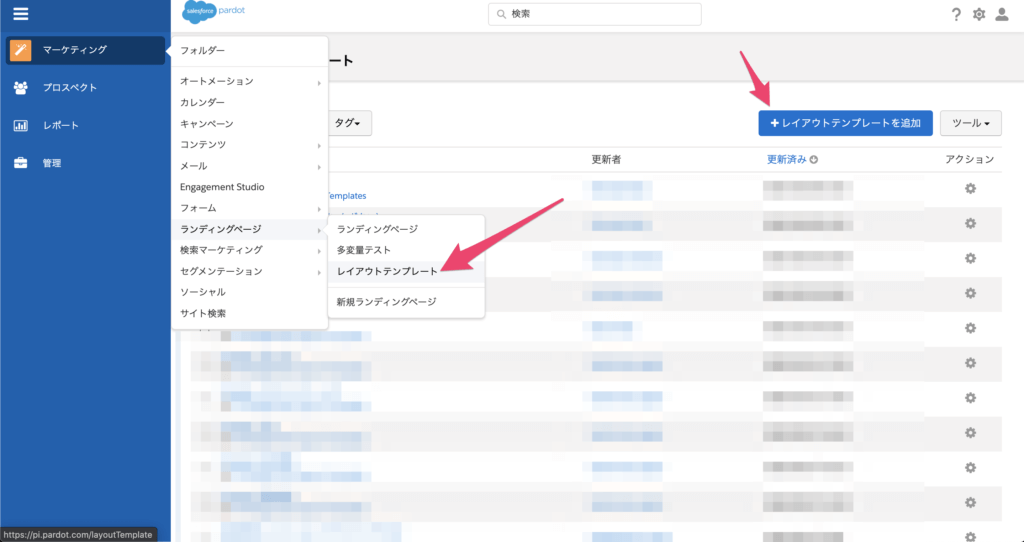Open the タグ filter dropdown

coord(351,123)
